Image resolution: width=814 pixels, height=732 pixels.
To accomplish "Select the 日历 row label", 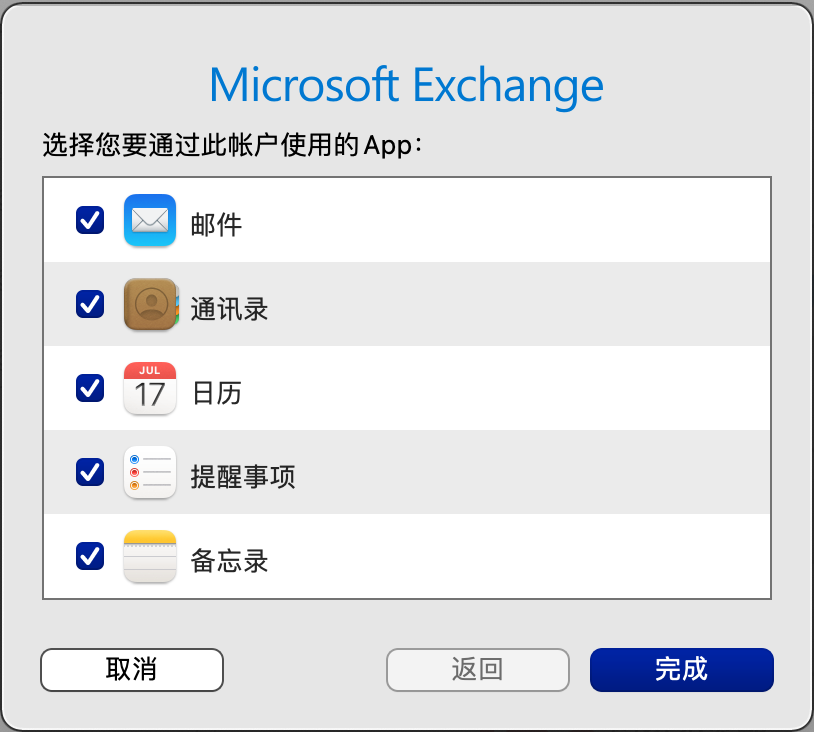I will pos(216,390).
